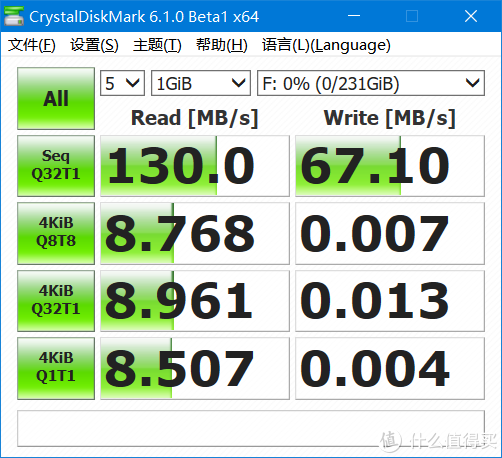Click the CrystalDiskMark app icon in title bar
This screenshot has width=502, height=458.
[x=14, y=16]
